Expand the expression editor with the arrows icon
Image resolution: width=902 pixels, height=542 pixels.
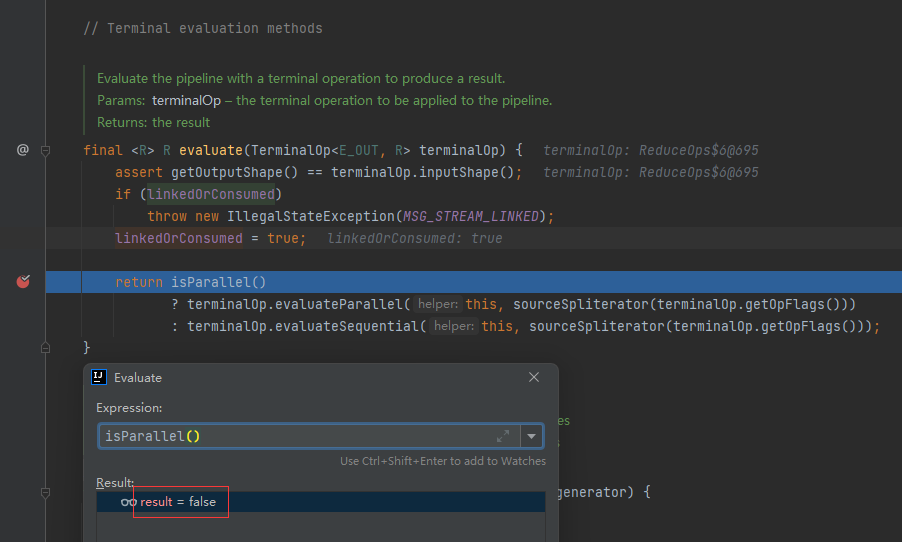coord(502,436)
